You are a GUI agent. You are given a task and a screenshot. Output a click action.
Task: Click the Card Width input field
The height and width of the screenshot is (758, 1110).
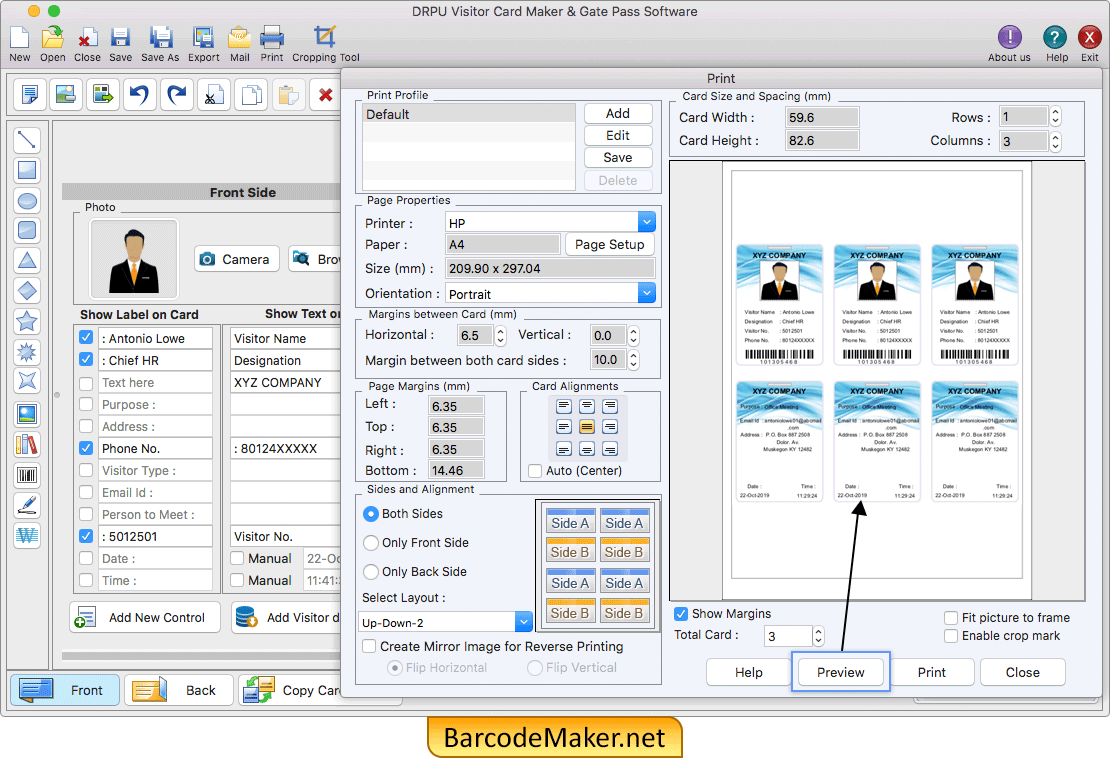822,117
